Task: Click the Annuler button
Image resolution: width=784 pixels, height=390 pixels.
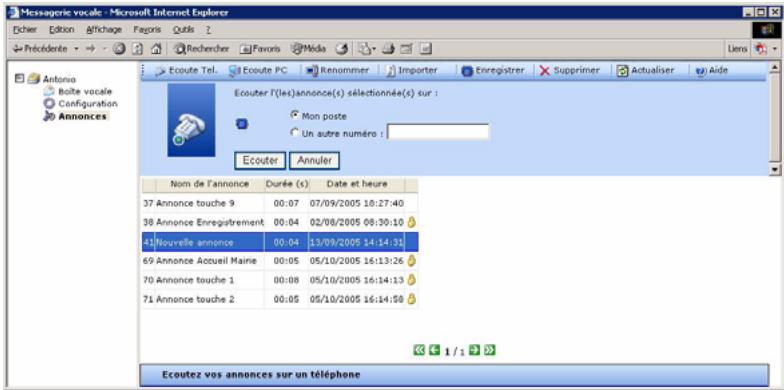Action: point(314,160)
